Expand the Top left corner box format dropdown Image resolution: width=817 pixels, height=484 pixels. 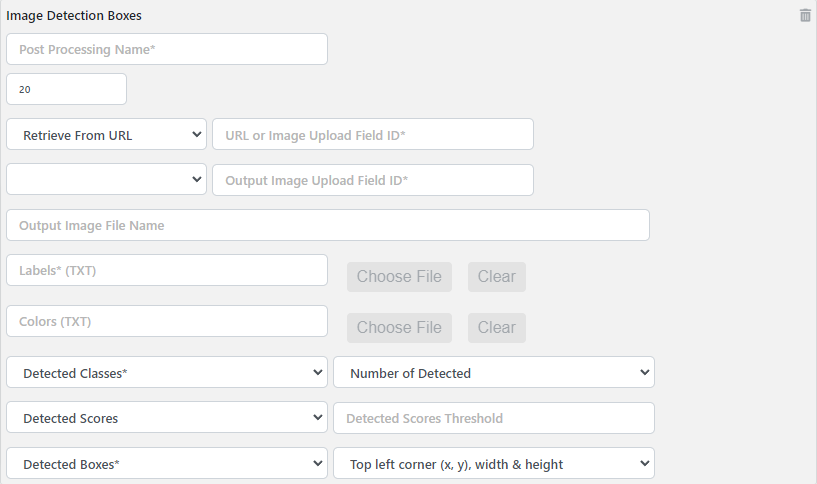coord(493,463)
